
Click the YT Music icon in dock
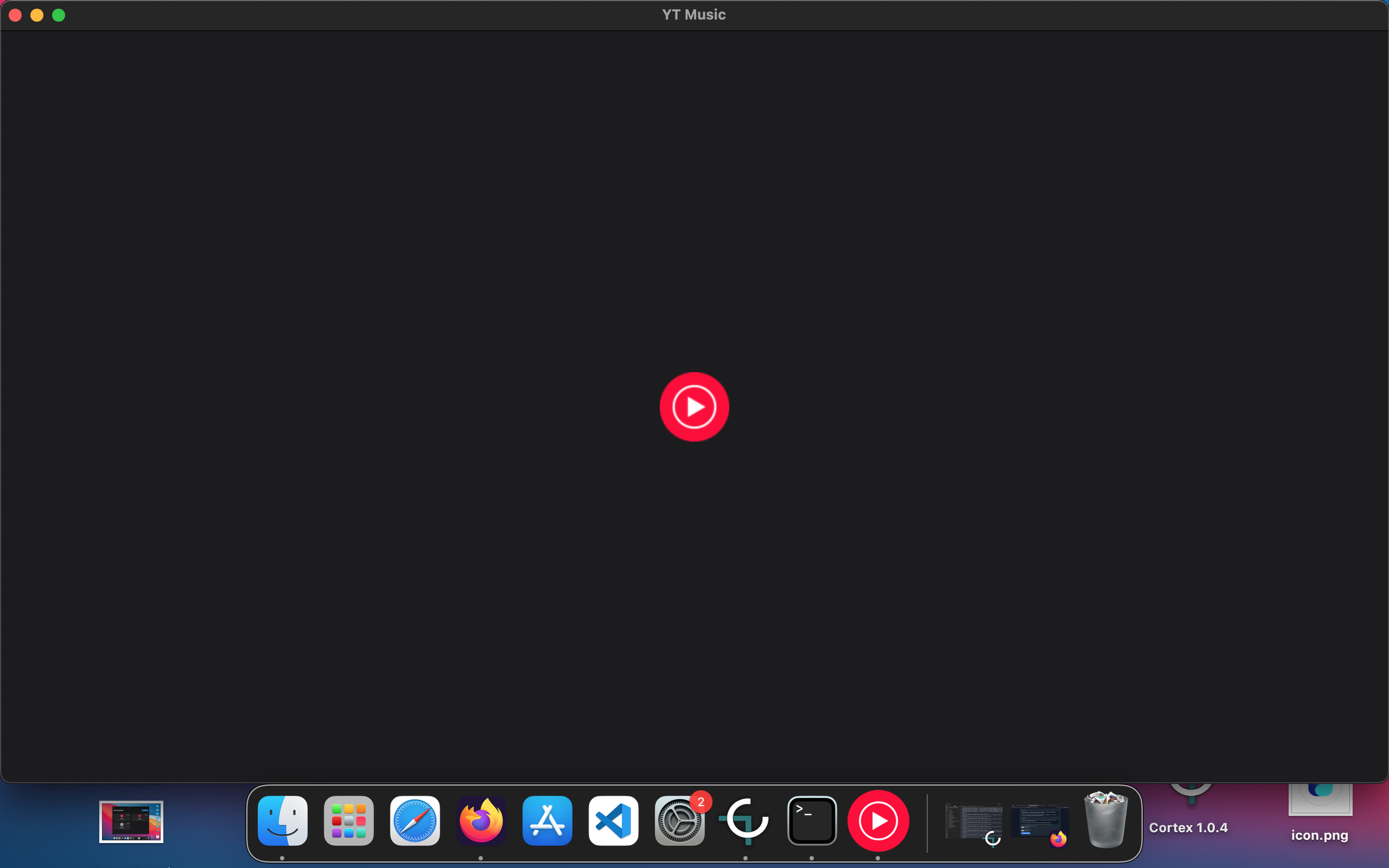pyautogui.click(x=877, y=821)
